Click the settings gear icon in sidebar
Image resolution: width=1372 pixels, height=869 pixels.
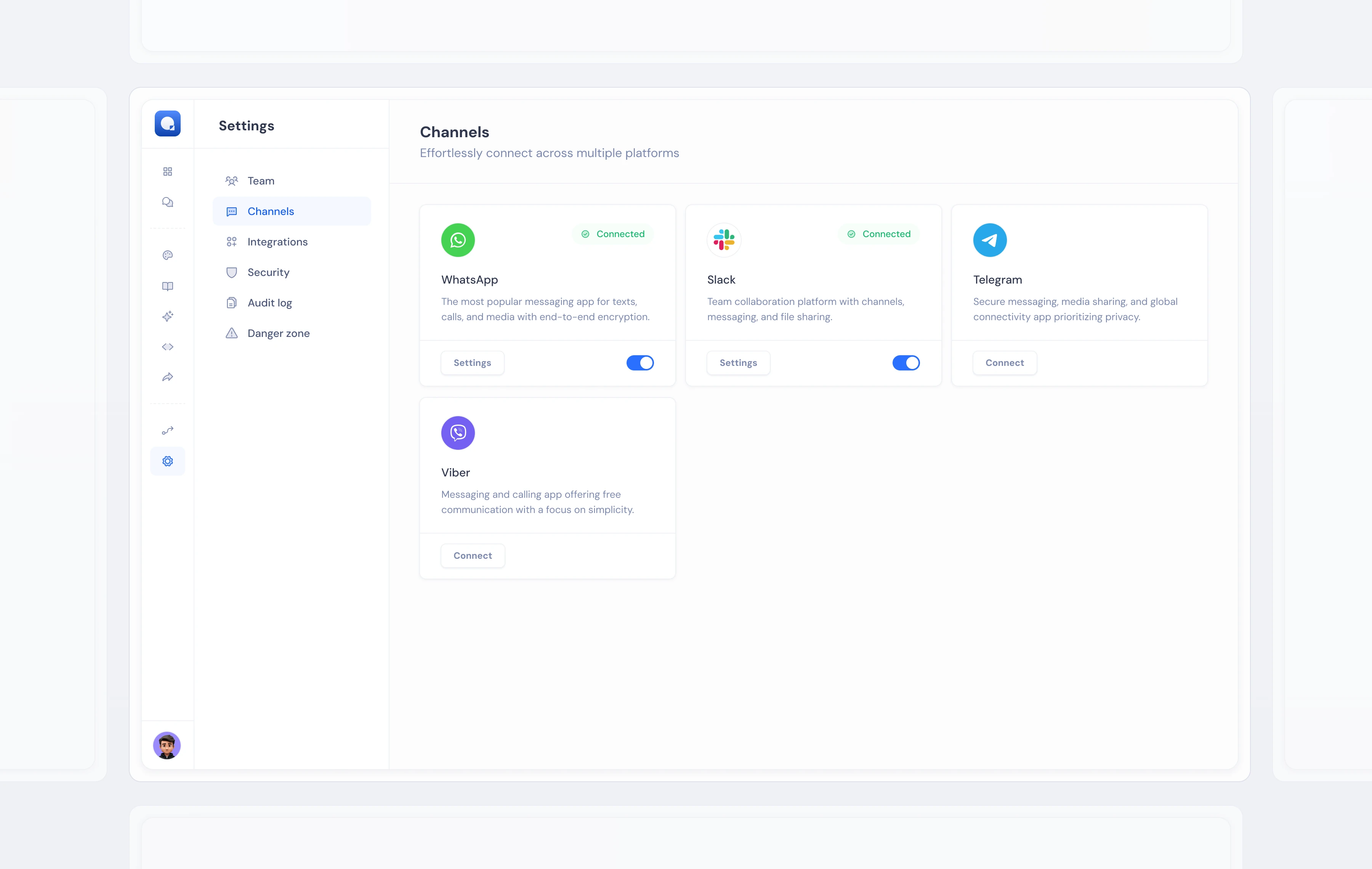coord(168,461)
